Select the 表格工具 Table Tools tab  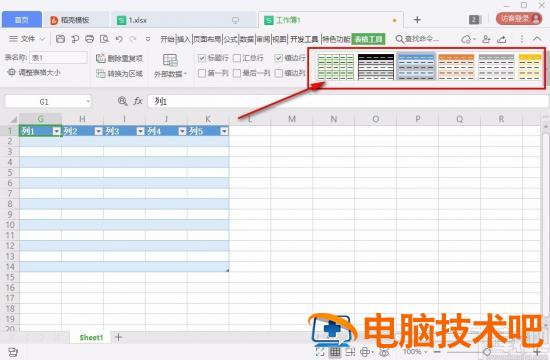click(x=369, y=39)
